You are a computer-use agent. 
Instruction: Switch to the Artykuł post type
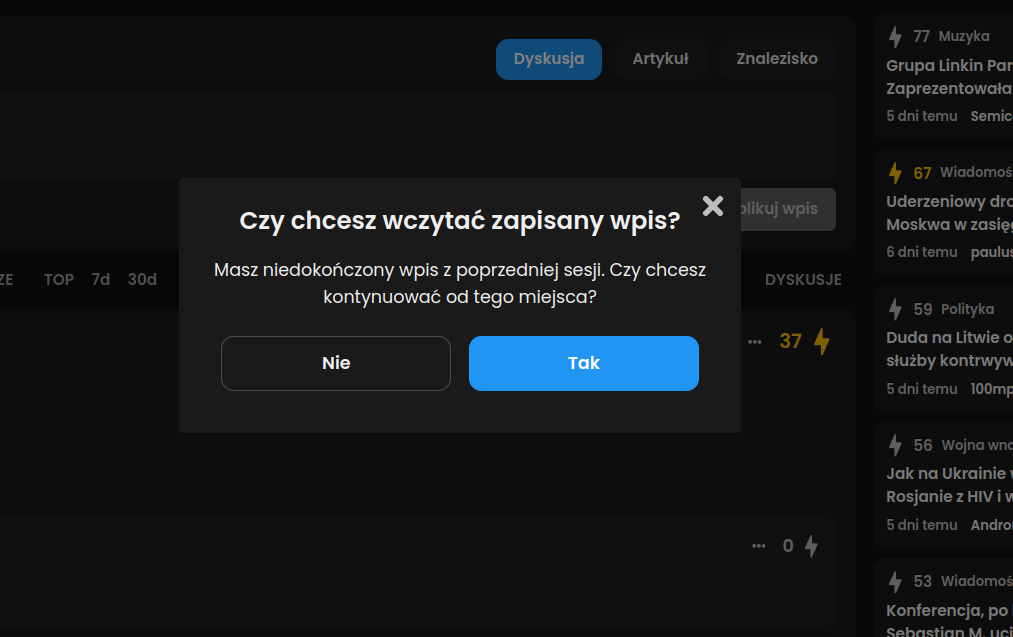660,59
